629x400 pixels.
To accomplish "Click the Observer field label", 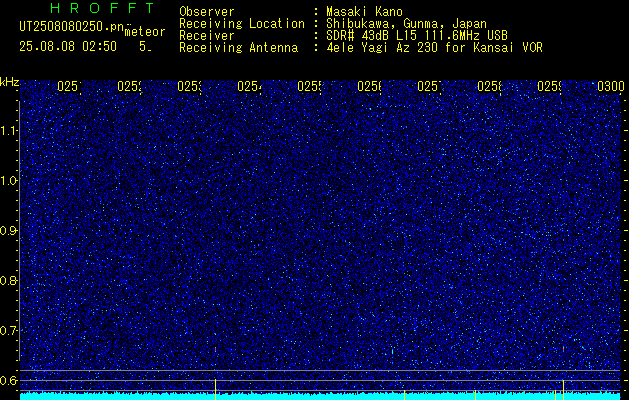I will point(207,12).
